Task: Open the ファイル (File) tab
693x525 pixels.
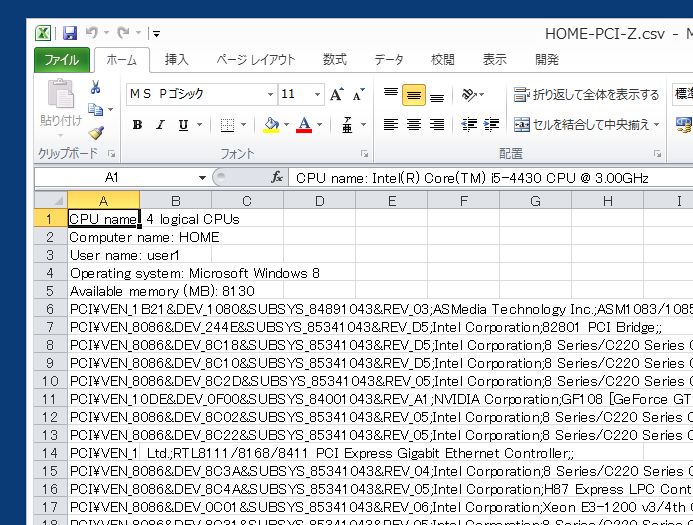Action: point(61,60)
